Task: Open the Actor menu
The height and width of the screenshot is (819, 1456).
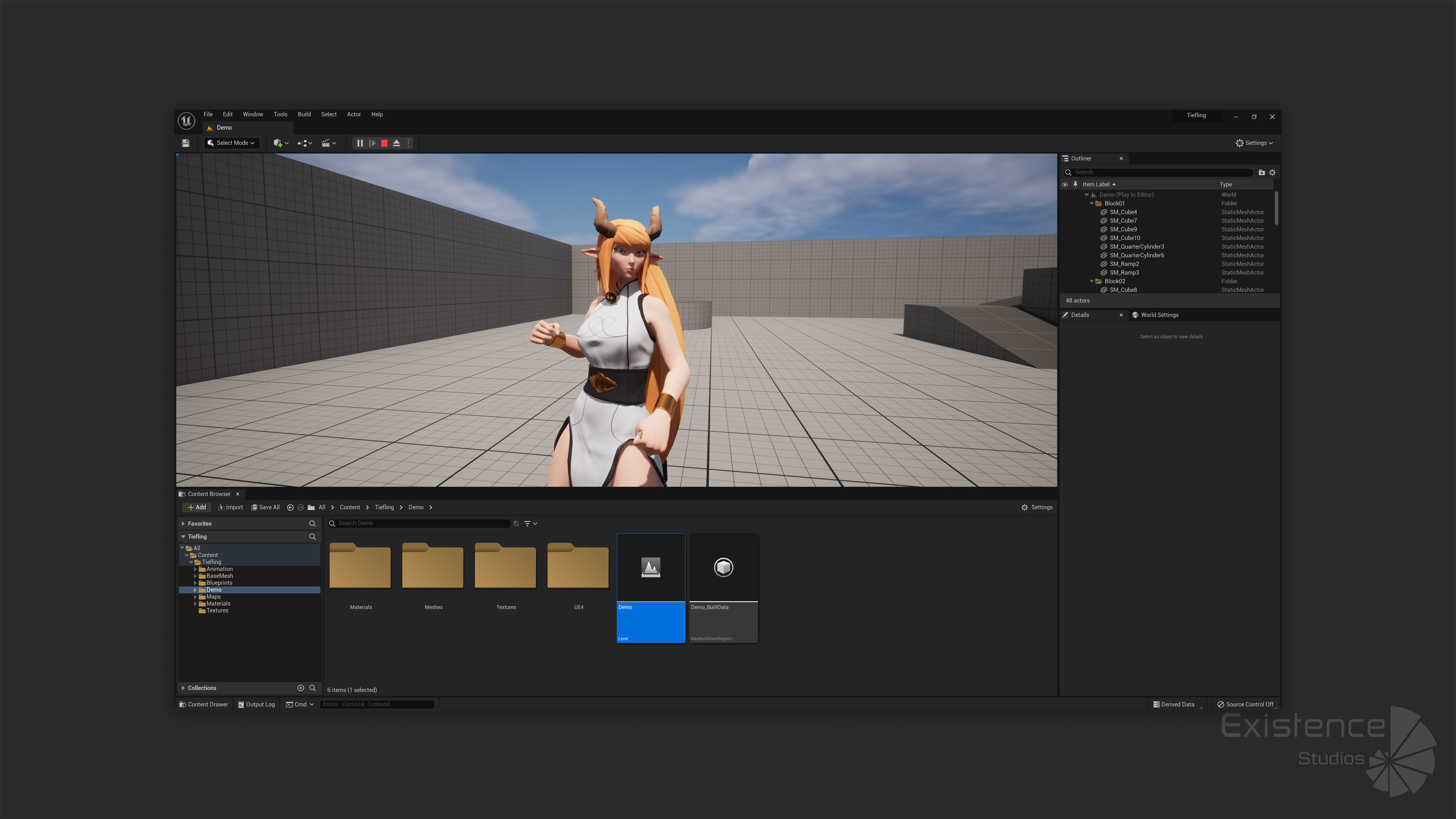Action: tap(354, 114)
